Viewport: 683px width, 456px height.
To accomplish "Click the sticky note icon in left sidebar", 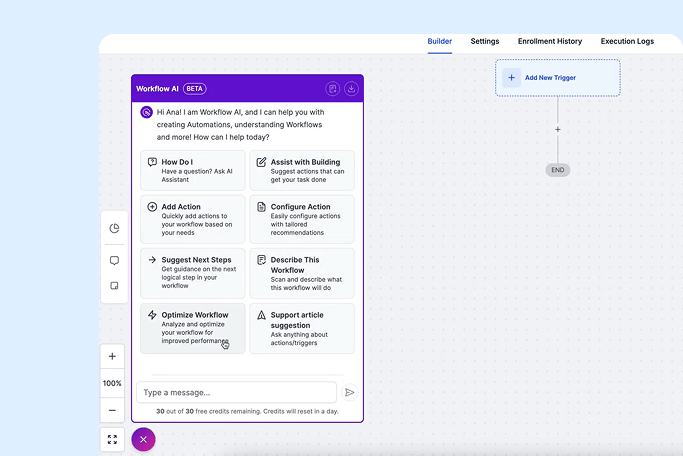I will pos(114,286).
